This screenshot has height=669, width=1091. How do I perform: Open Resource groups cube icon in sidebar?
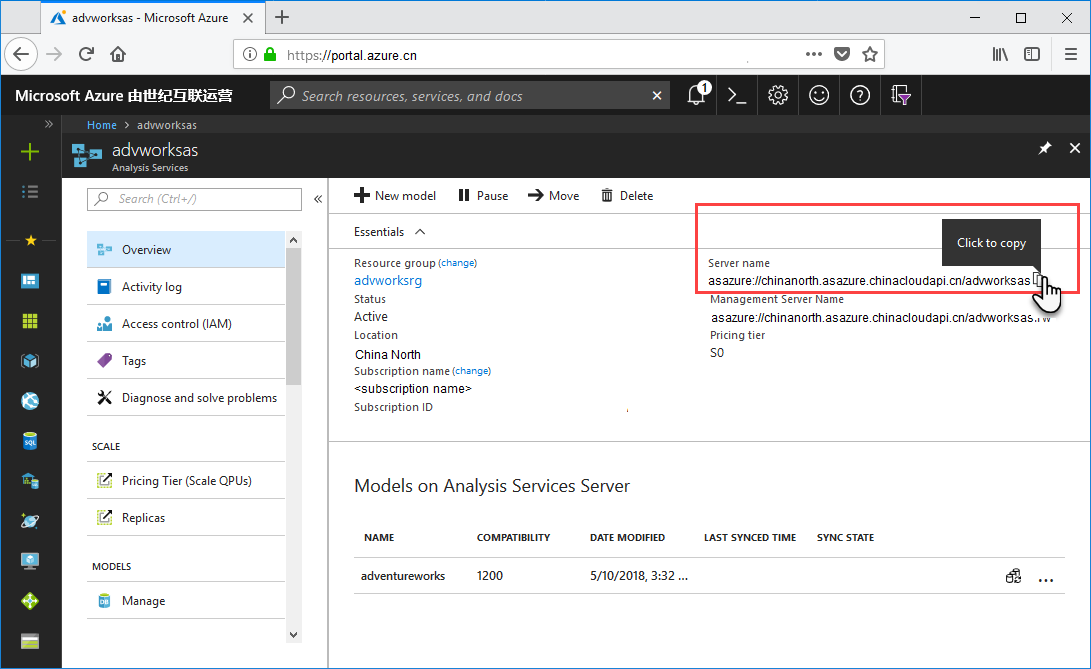pos(30,361)
